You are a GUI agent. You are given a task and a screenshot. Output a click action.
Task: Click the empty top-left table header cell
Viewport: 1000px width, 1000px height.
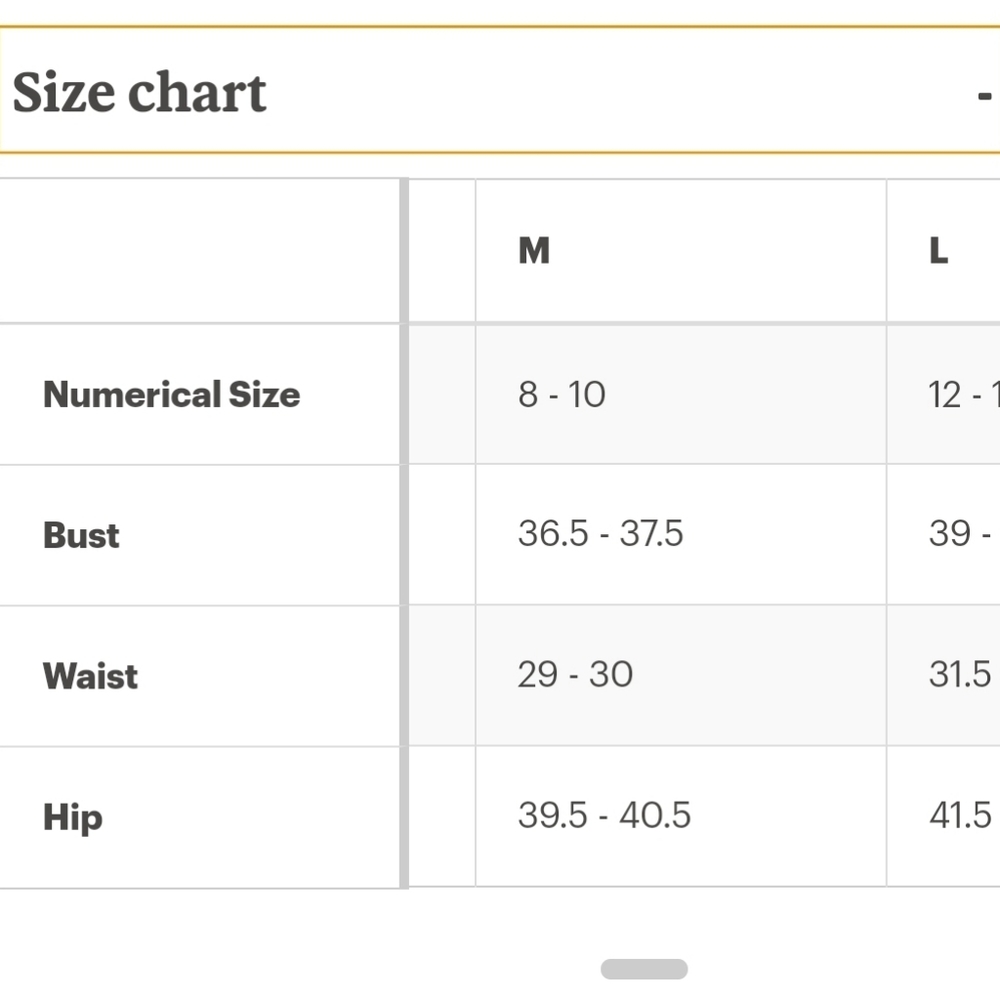(200, 251)
